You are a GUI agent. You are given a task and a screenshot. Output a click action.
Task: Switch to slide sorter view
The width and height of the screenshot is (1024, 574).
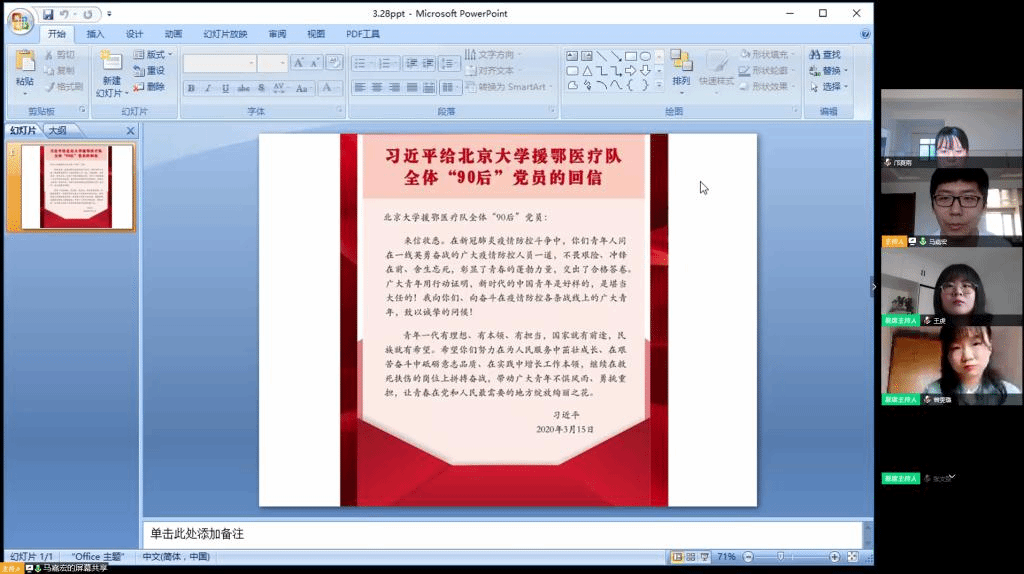tap(691, 557)
